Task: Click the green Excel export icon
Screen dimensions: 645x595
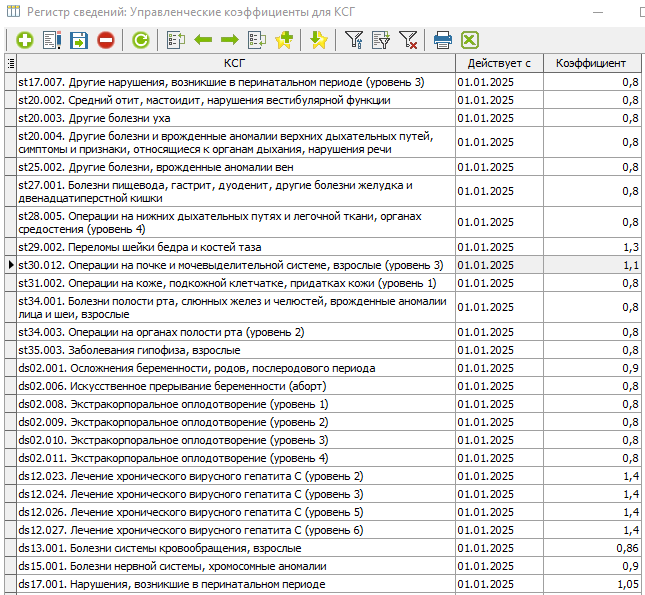Action: (469, 40)
